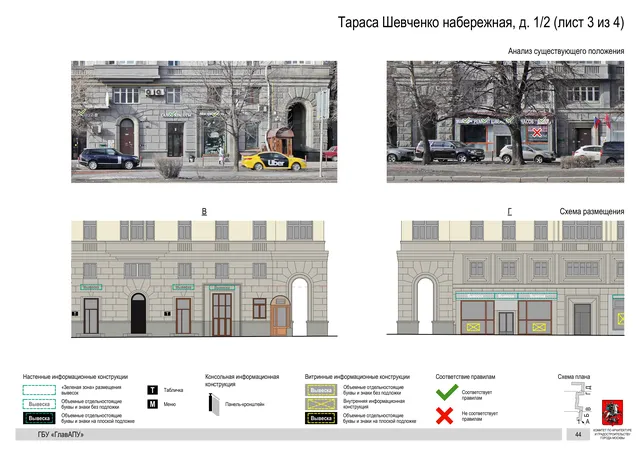Click the black 'M' Меню legend icon

click(152, 404)
